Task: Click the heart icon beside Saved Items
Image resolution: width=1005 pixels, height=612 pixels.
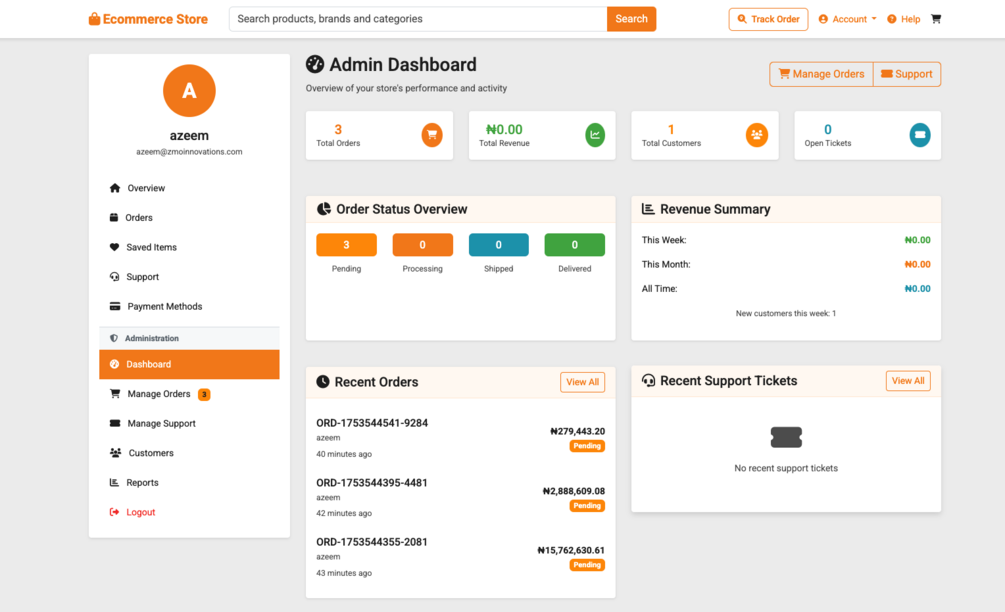Action: [114, 247]
